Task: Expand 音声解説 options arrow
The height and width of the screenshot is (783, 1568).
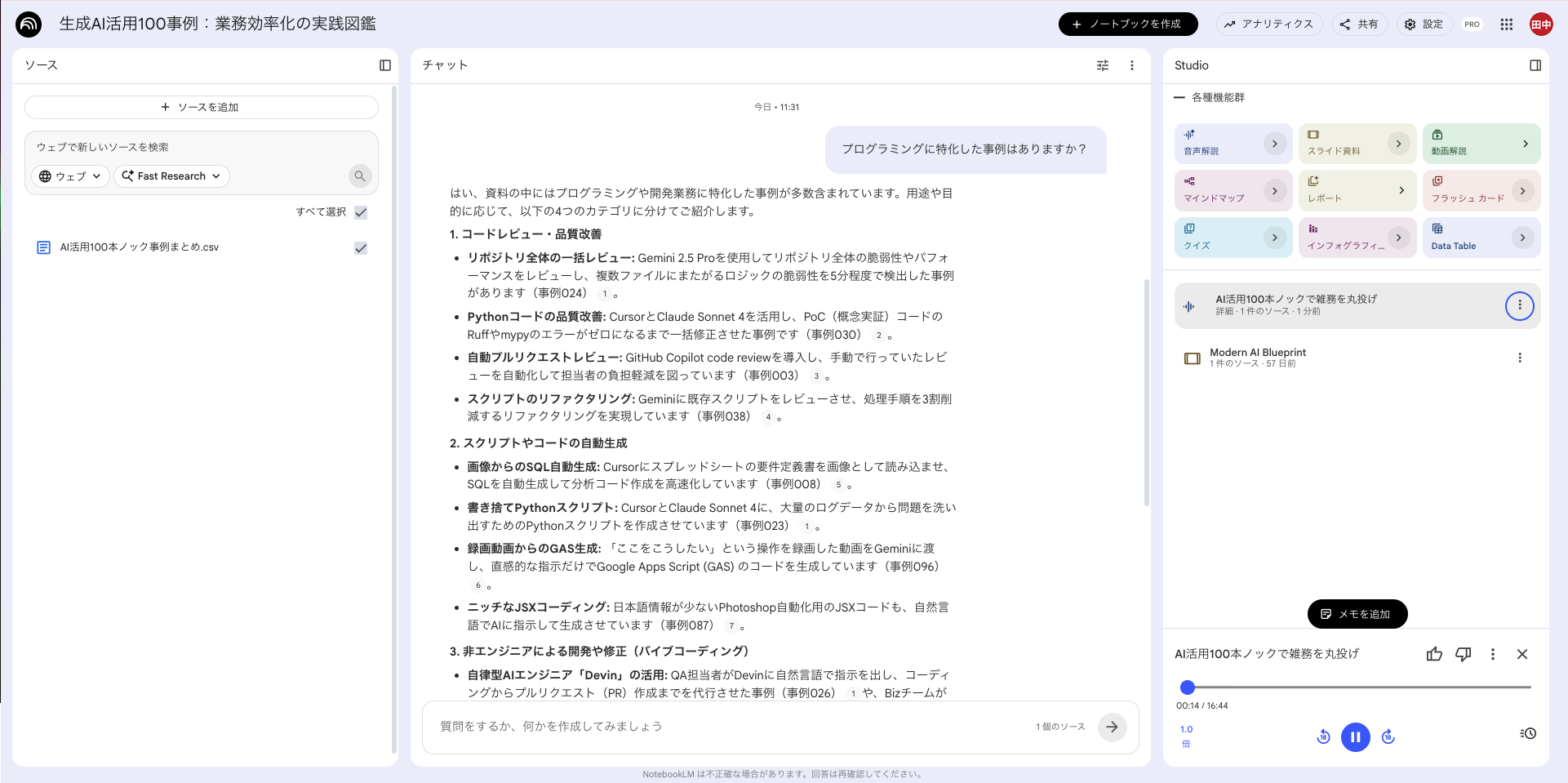Action: click(1275, 144)
